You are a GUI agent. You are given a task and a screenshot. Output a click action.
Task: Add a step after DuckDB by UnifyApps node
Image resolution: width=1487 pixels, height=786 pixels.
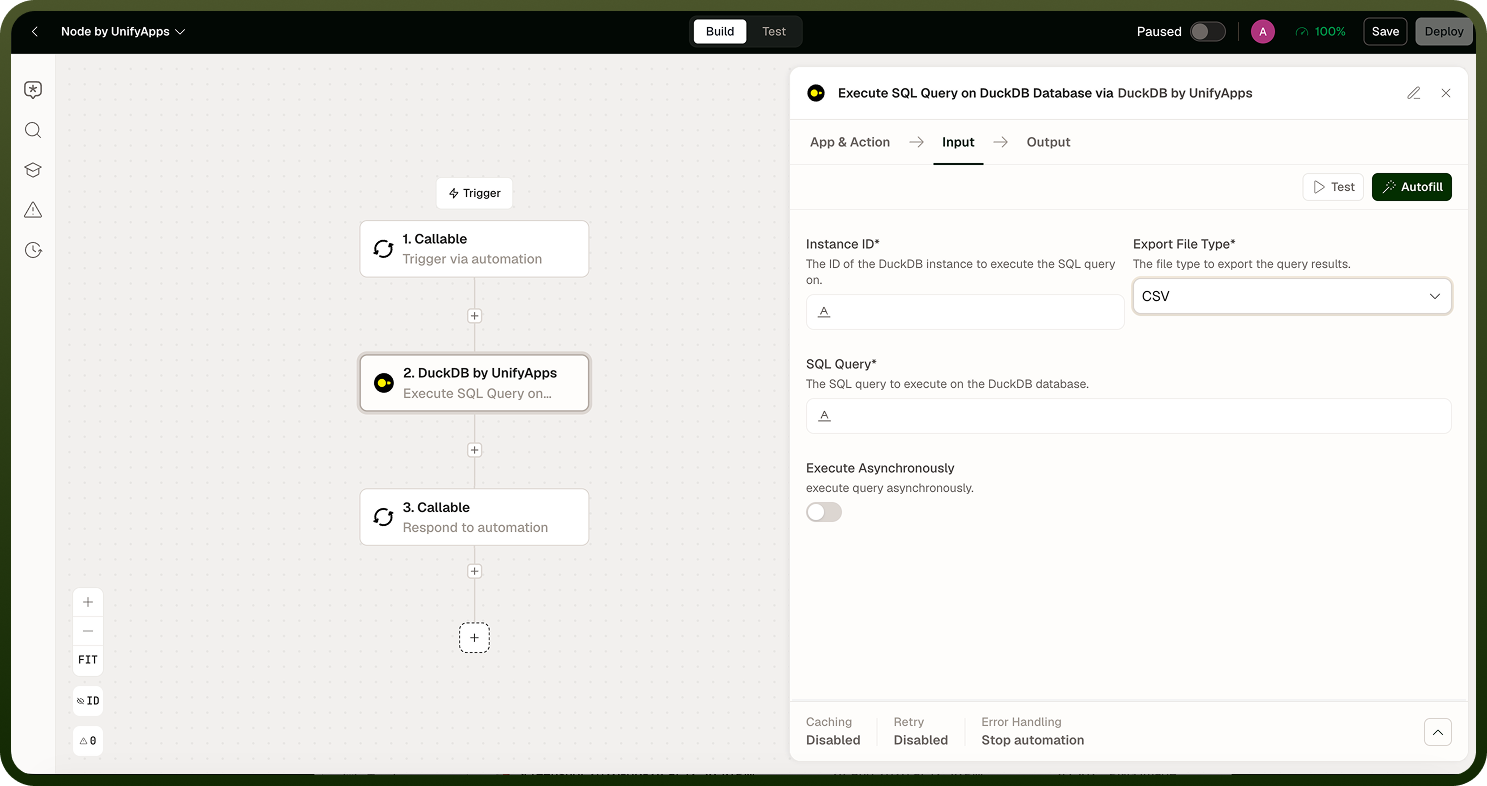475,450
